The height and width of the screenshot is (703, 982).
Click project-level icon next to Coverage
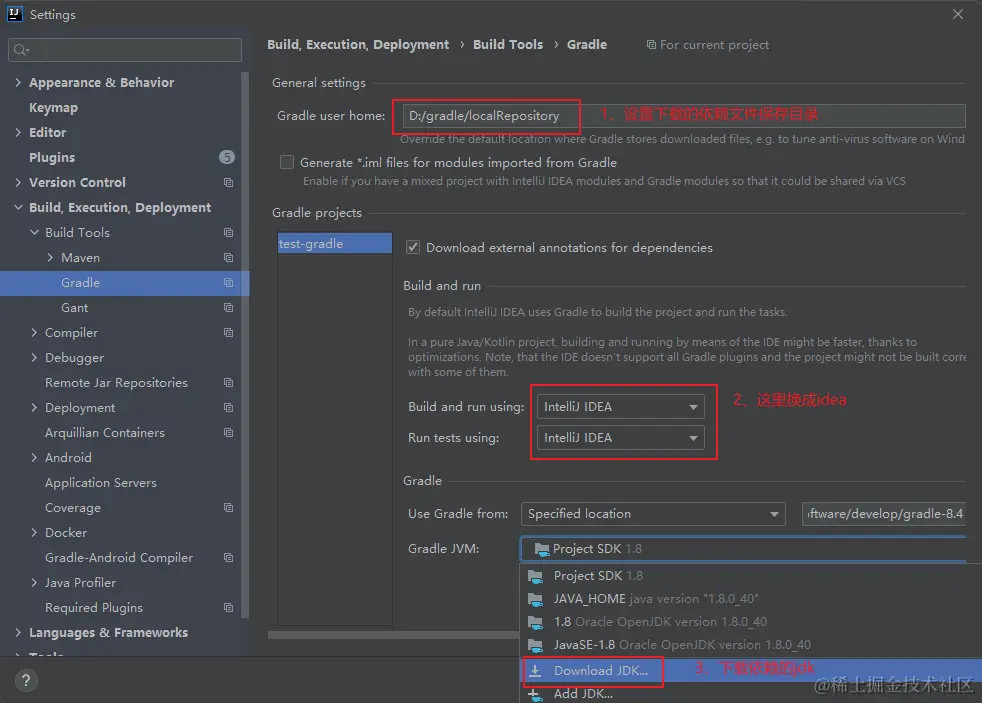tap(229, 508)
